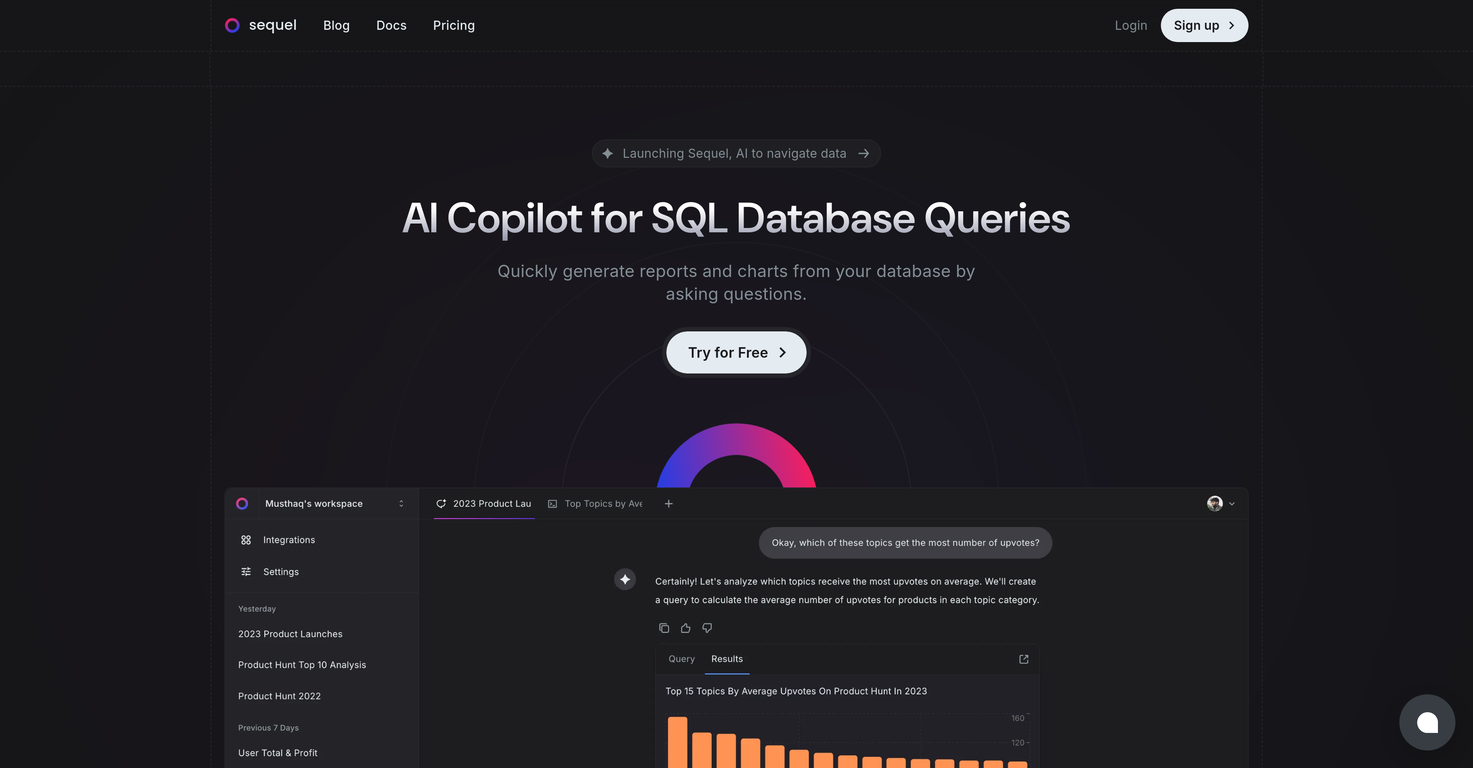This screenshot has width=1473, height=768.
Task: Click the Try for Free button
Action: click(x=736, y=353)
